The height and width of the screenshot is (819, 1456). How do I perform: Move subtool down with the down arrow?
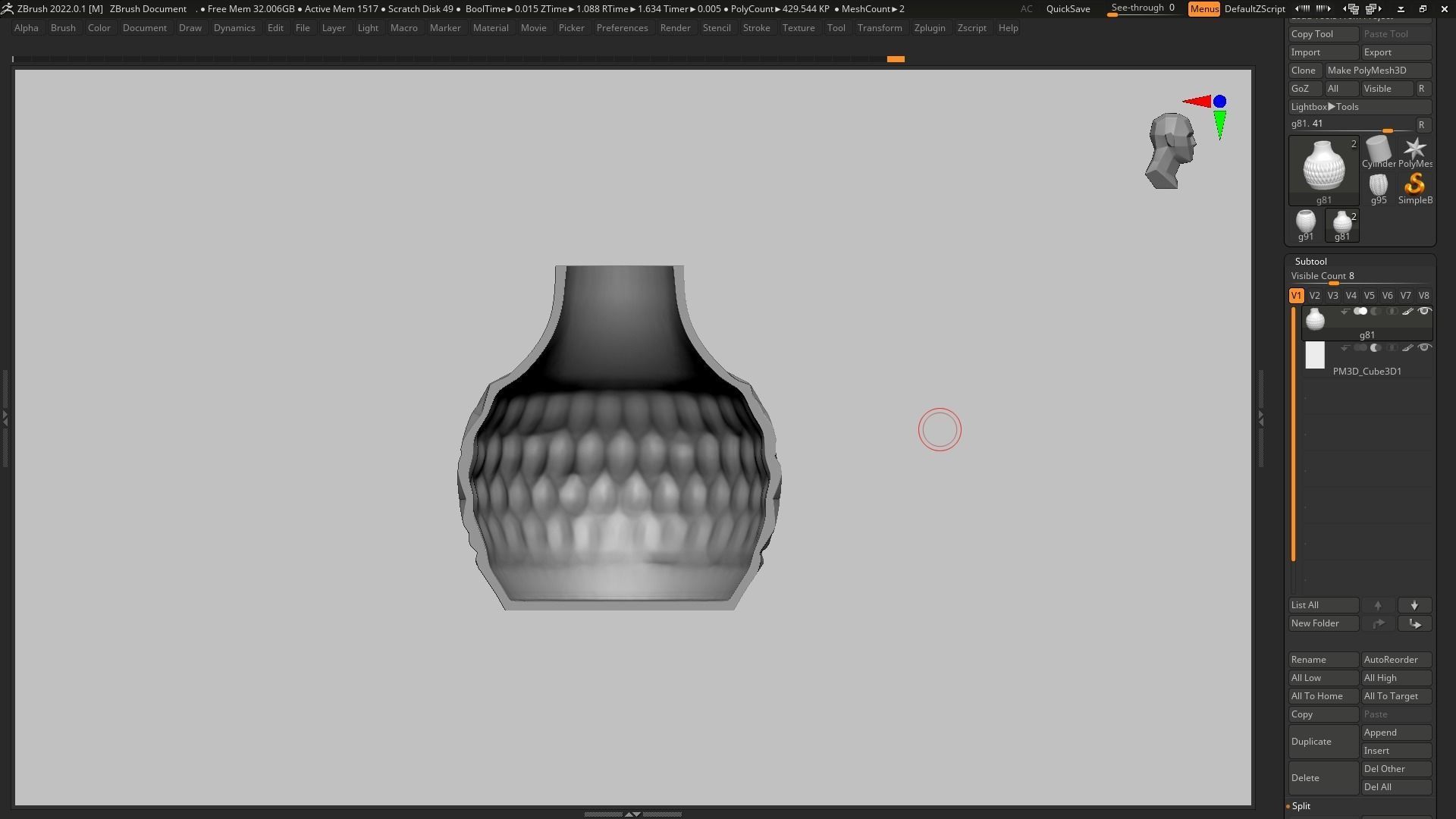click(1414, 605)
